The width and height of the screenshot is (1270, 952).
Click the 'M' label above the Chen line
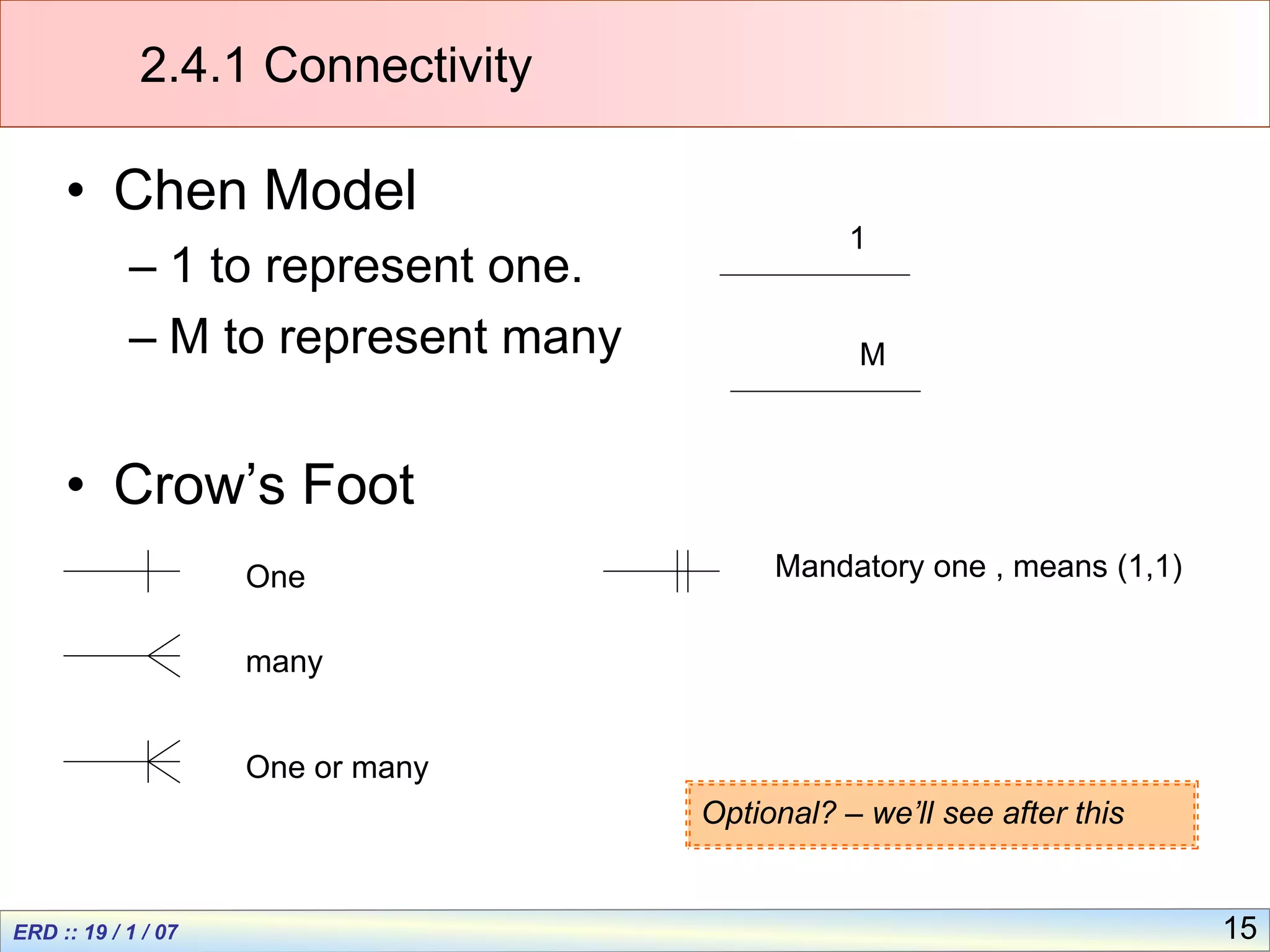pyautogui.click(x=873, y=355)
